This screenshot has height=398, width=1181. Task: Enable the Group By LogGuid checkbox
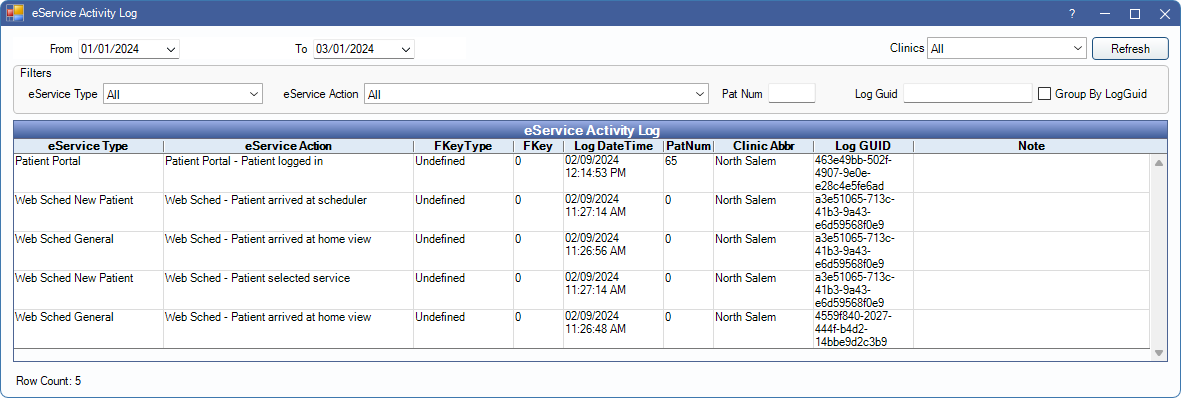tap(1045, 94)
